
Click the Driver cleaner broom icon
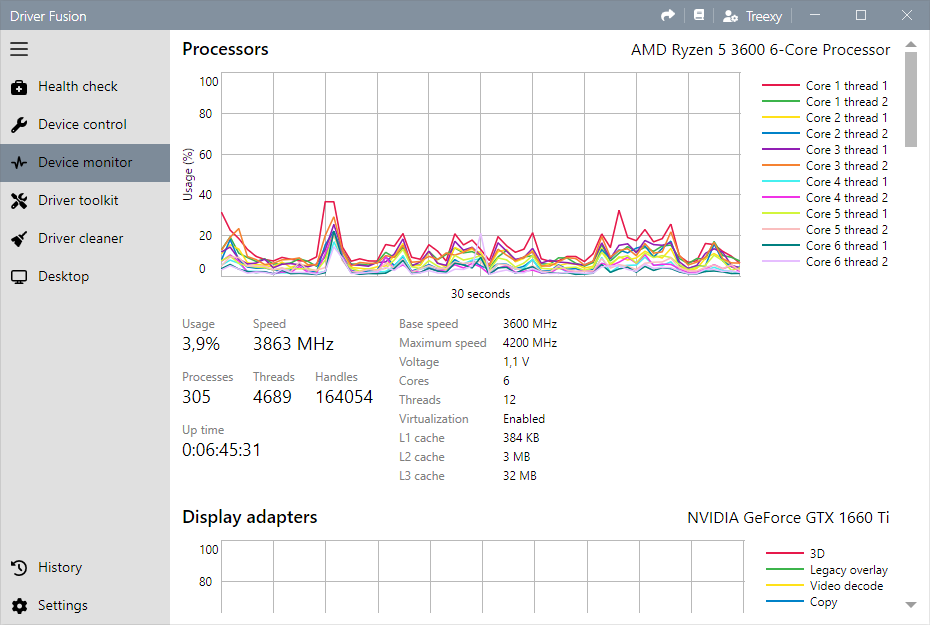point(19,239)
